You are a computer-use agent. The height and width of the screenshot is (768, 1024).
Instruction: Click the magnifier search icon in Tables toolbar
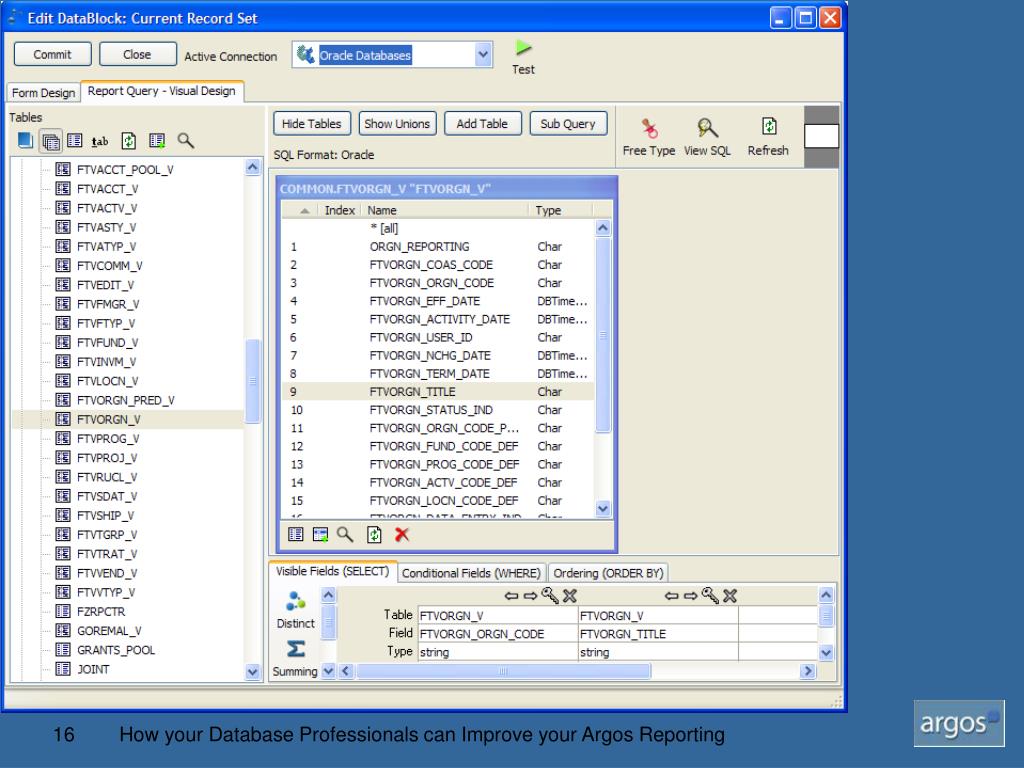[x=185, y=140]
